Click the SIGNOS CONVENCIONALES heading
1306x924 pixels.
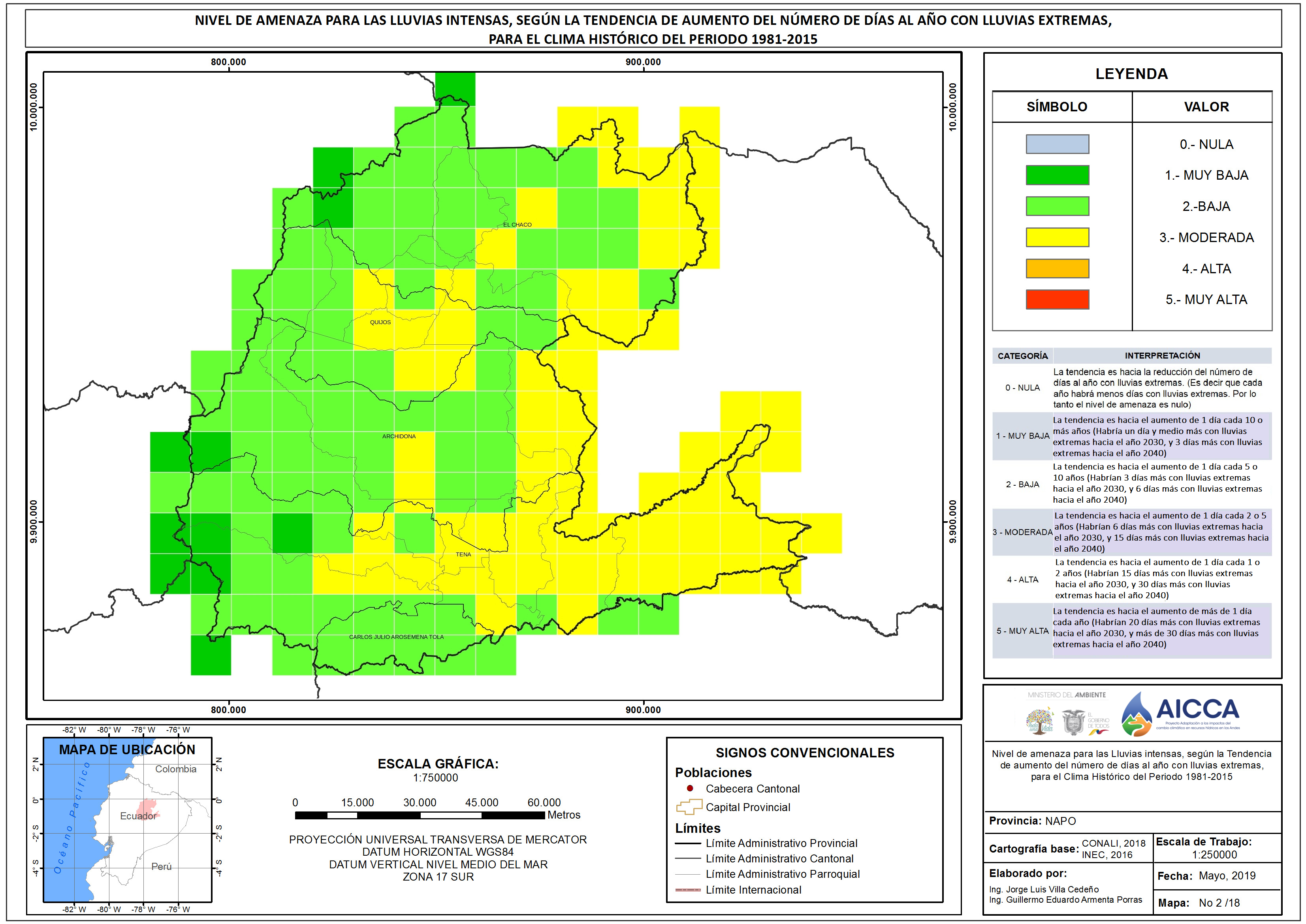tap(805, 753)
